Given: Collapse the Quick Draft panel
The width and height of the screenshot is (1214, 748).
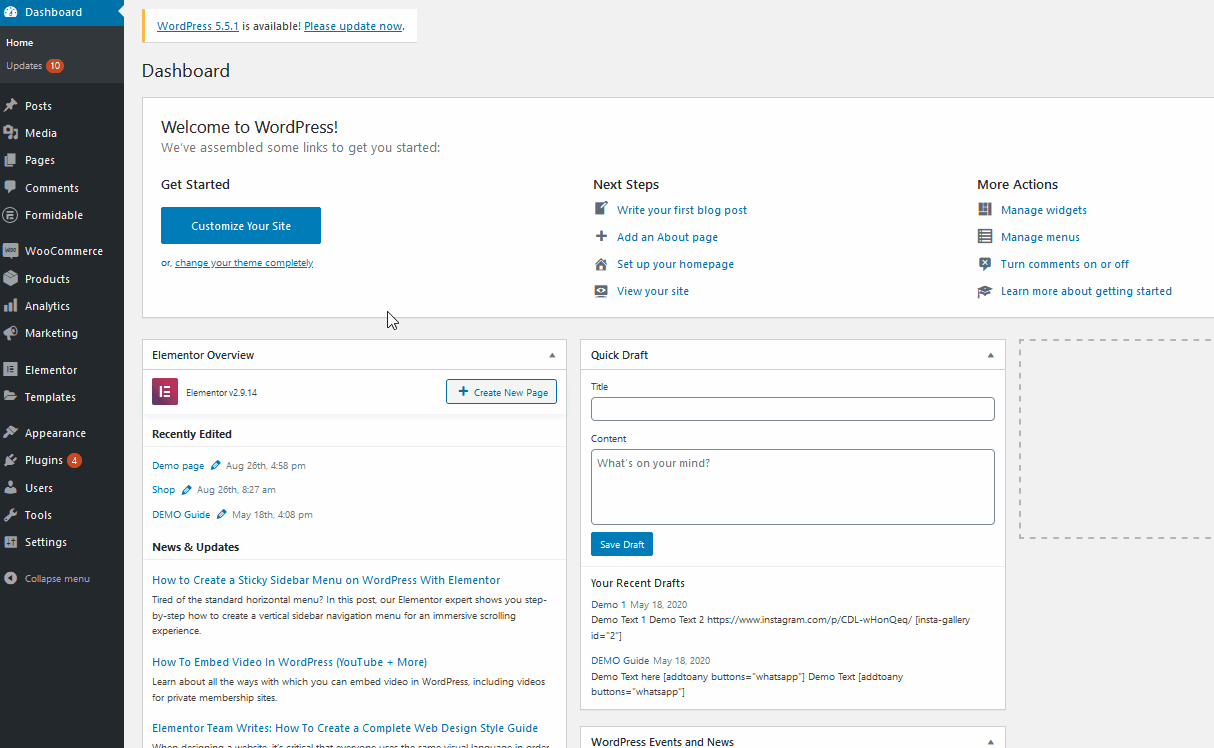Looking at the screenshot, I should point(991,355).
